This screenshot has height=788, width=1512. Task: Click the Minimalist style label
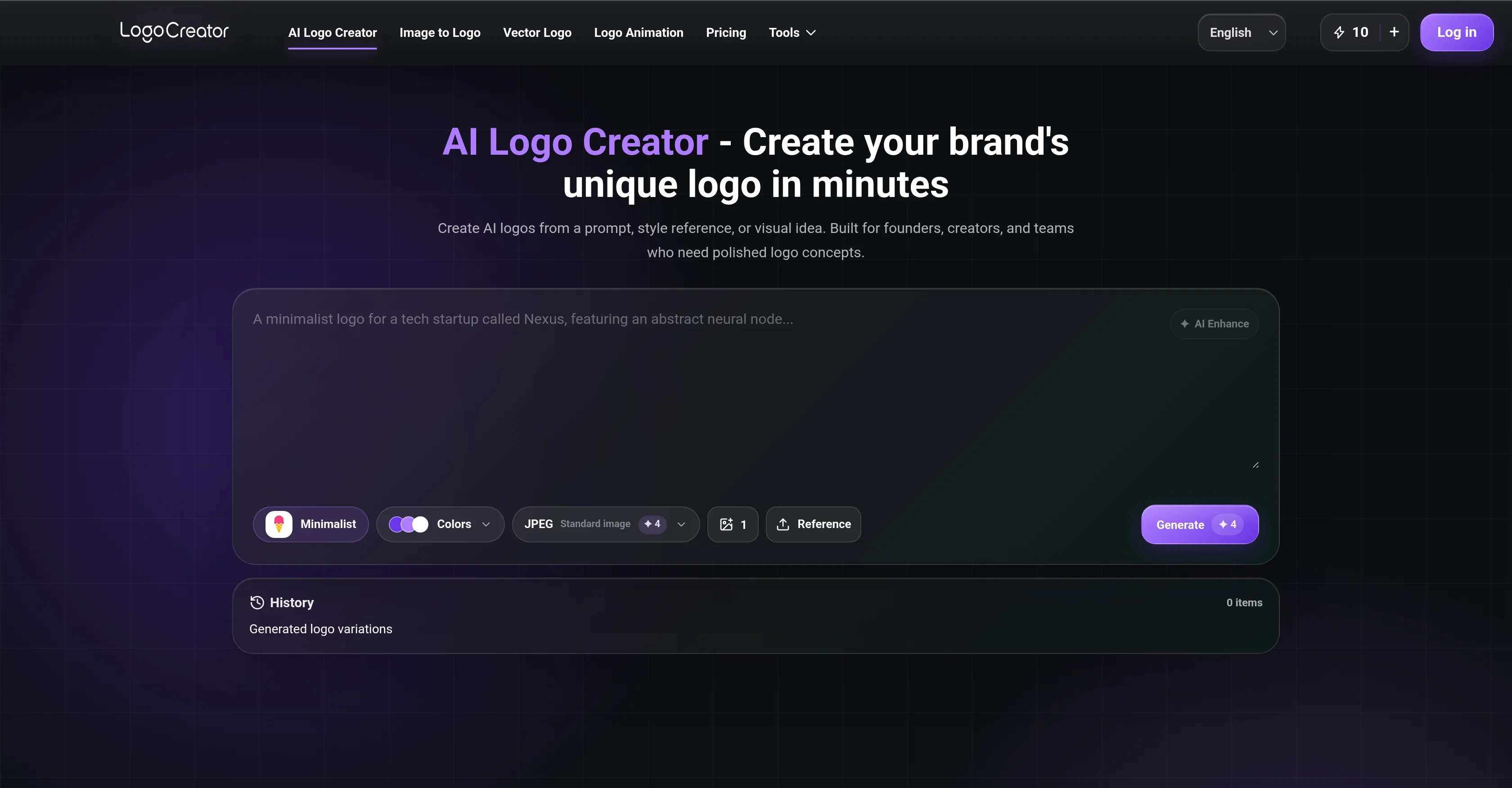pyautogui.click(x=328, y=524)
